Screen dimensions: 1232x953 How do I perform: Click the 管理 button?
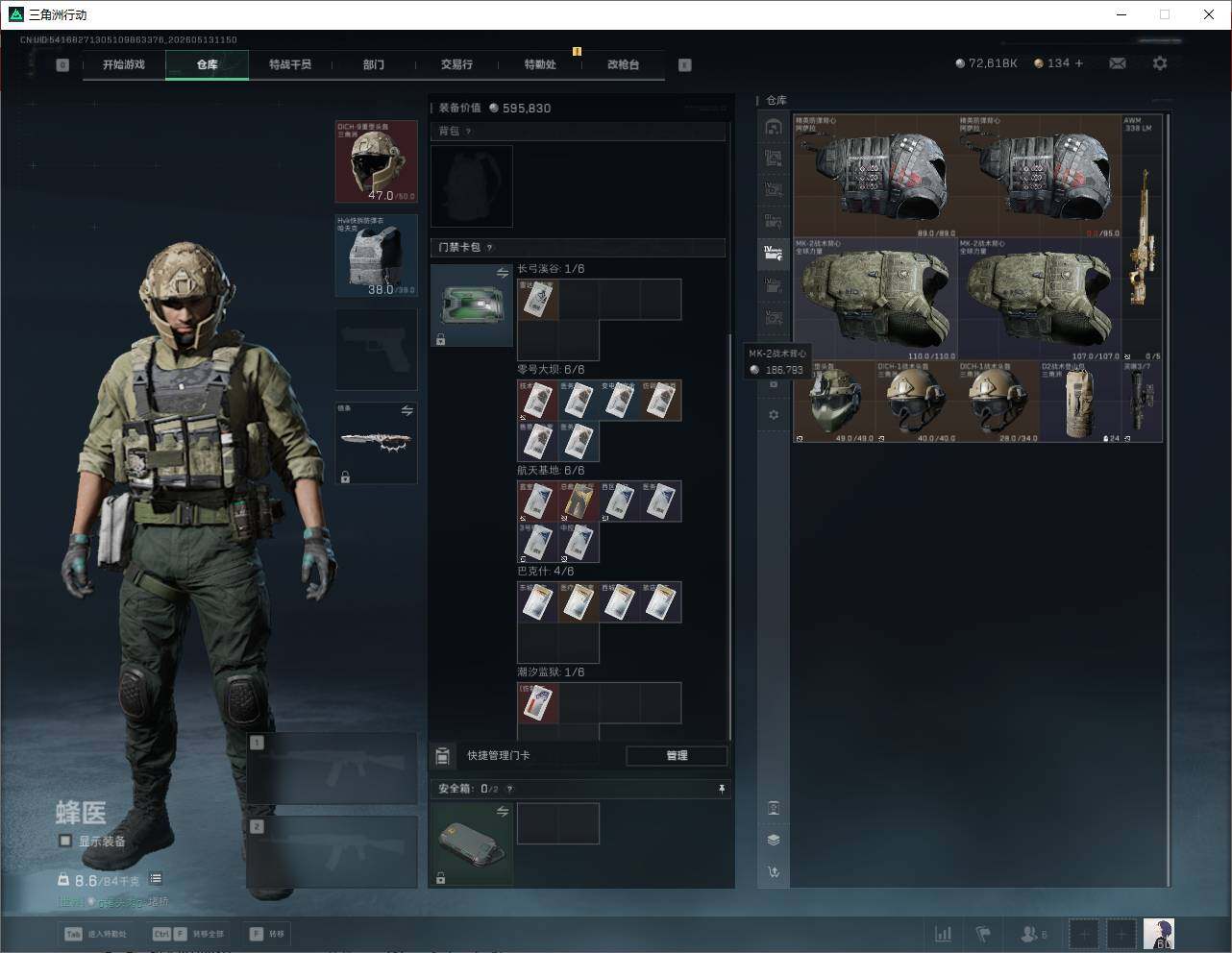[x=677, y=756]
